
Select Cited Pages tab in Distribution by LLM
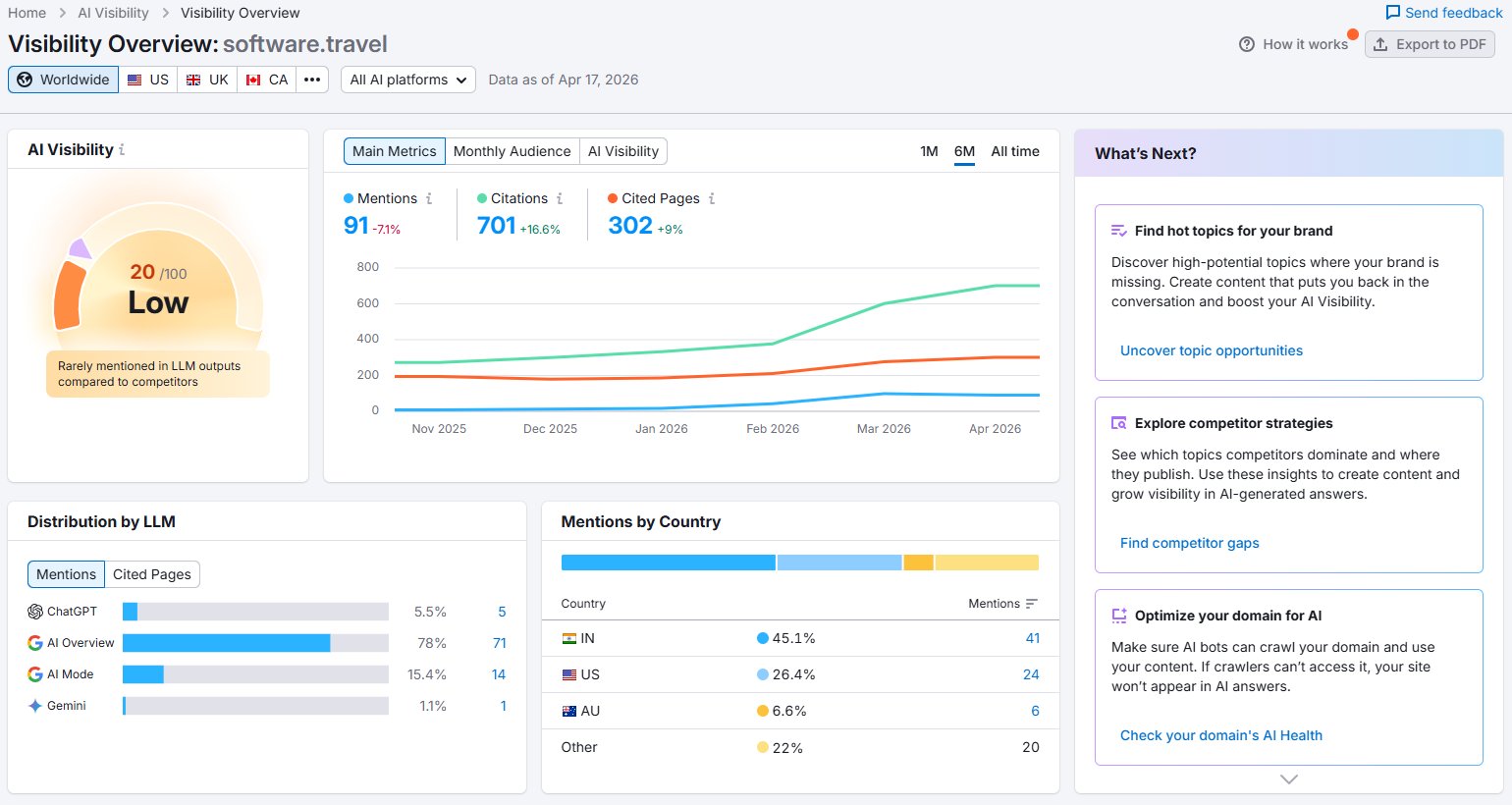point(152,574)
